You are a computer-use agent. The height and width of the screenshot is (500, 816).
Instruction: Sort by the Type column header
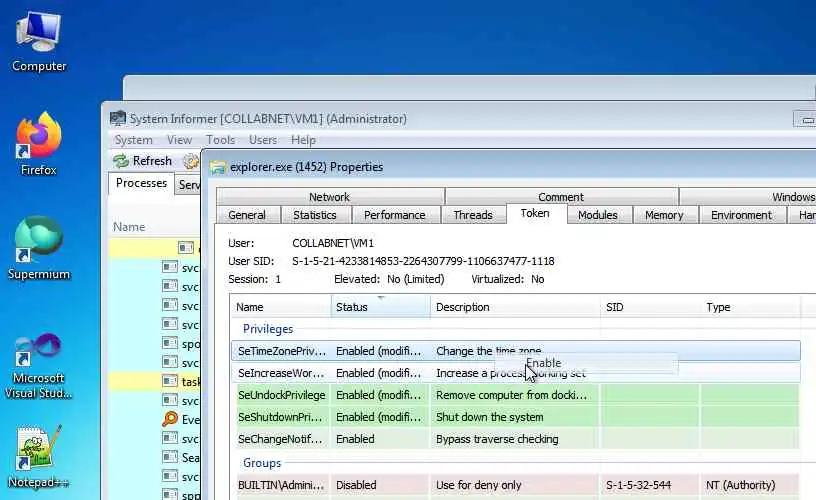click(750, 307)
